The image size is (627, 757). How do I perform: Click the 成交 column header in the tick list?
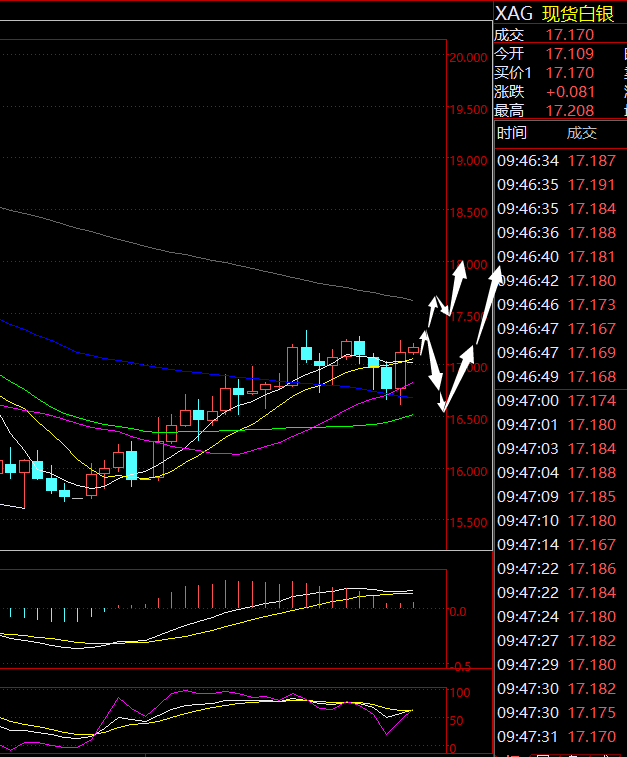pos(582,133)
